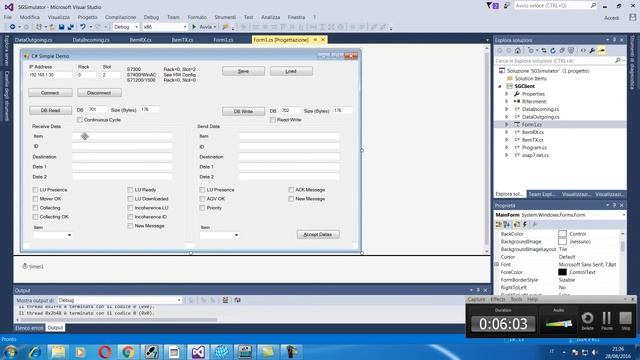Click the Disconnect button on the form
Image resolution: width=640 pixels, height=360 pixels.
[x=99, y=93]
